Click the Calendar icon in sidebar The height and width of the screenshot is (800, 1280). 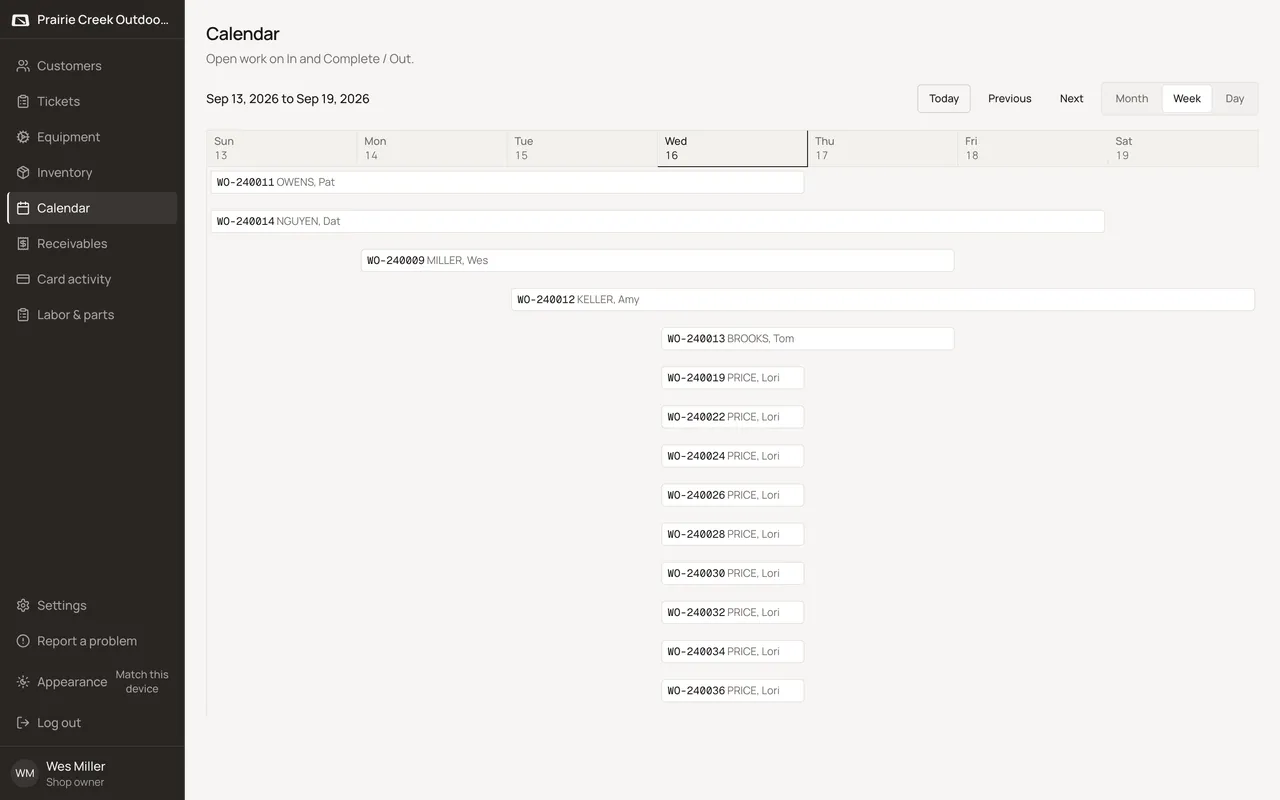pyautogui.click(x=23, y=208)
